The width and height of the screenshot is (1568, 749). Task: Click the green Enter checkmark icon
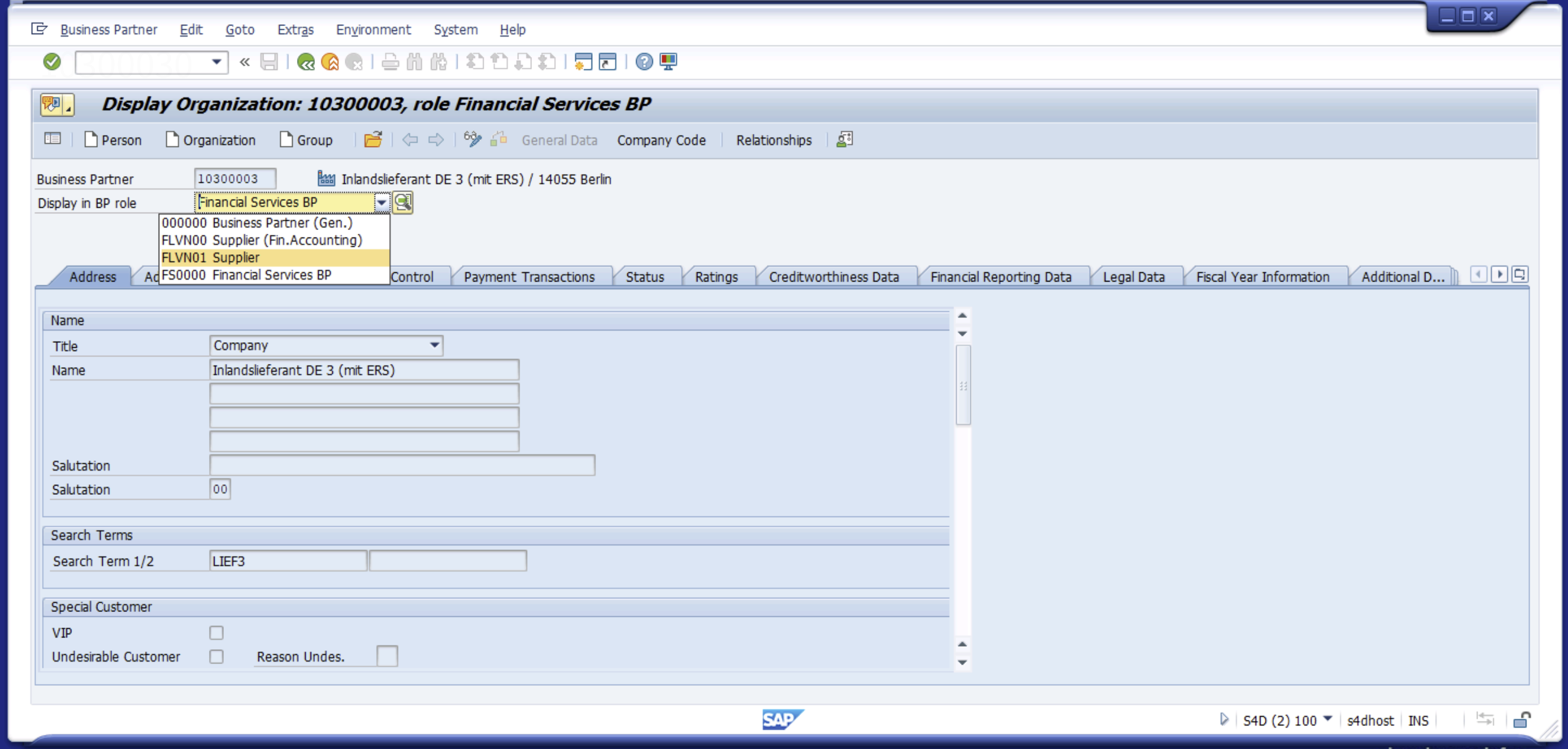point(52,61)
